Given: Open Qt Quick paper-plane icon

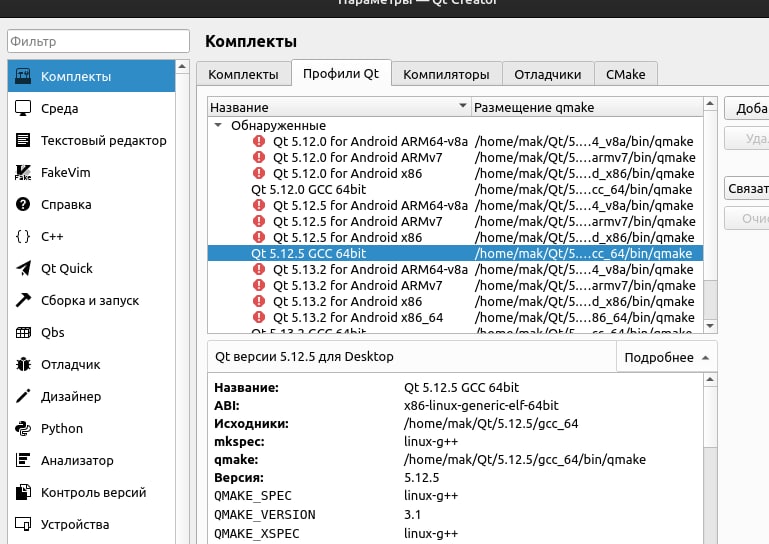Looking at the screenshot, I should pyautogui.click(x=23, y=268).
